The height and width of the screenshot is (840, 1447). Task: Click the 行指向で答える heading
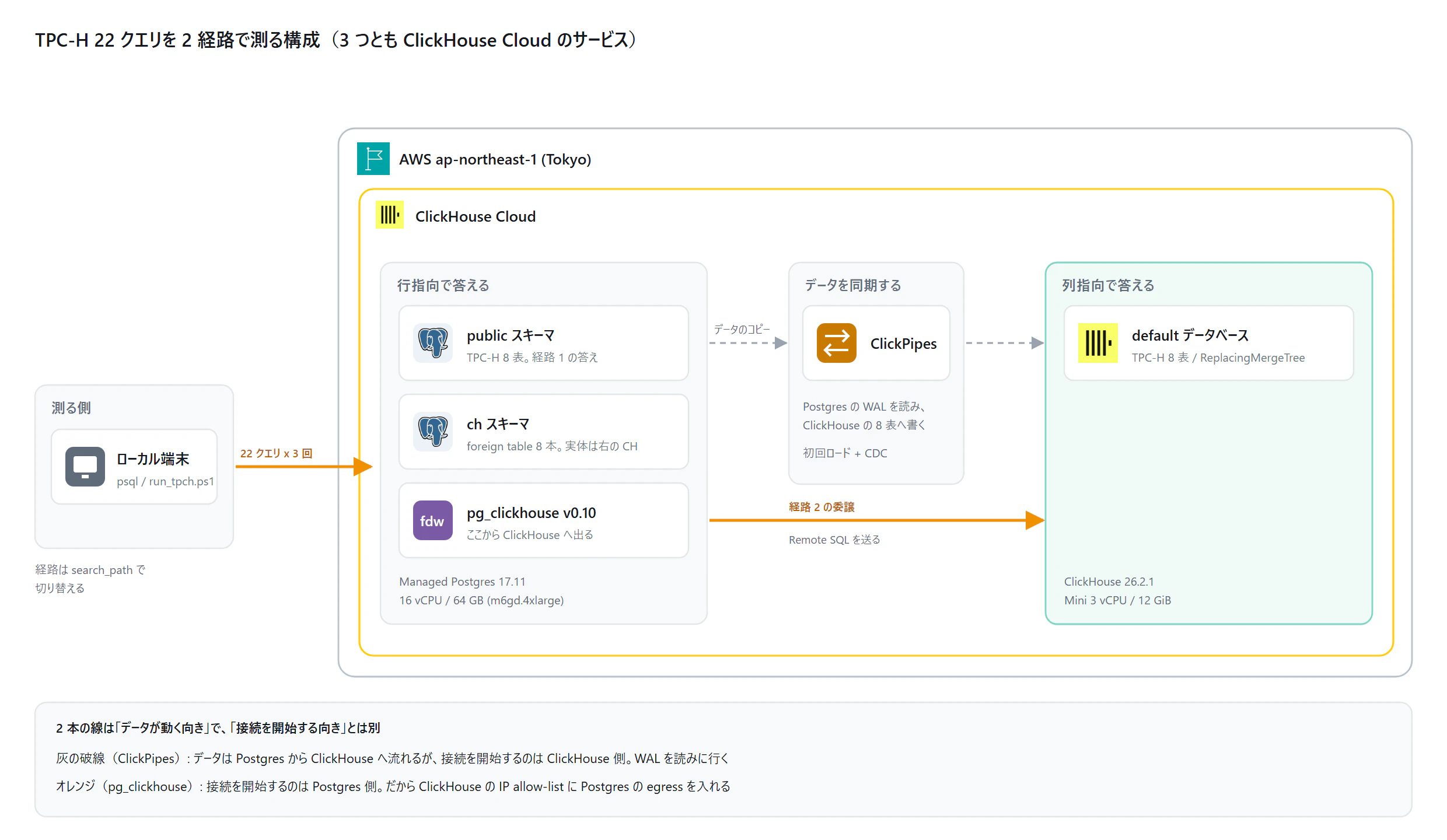(443, 285)
